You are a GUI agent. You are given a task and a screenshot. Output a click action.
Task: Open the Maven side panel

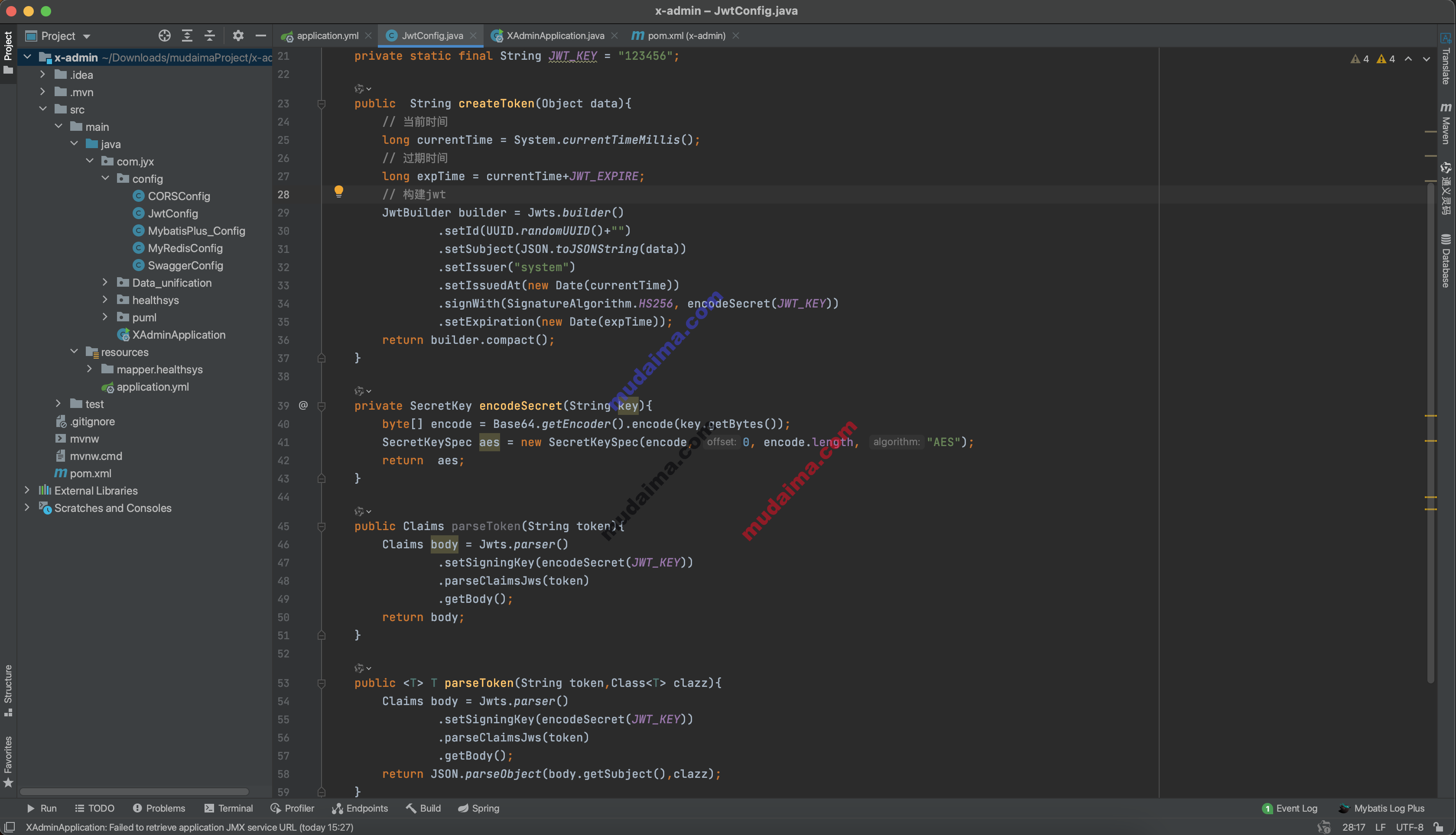tap(1446, 123)
